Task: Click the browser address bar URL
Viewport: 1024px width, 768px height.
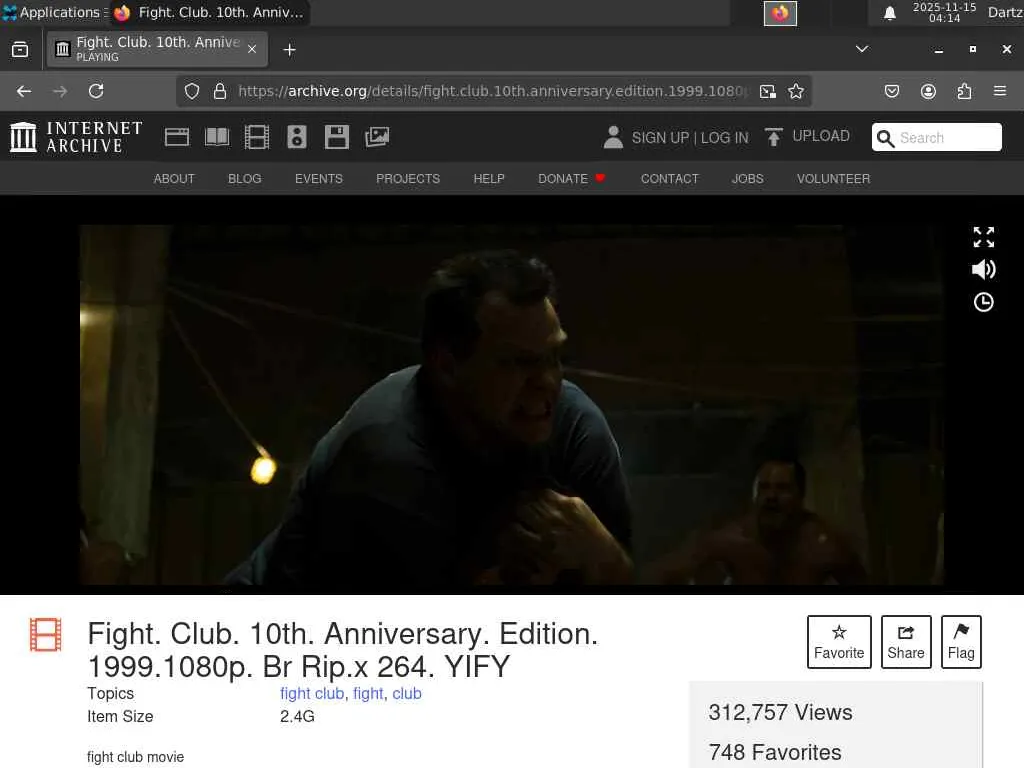Action: coord(493,91)
